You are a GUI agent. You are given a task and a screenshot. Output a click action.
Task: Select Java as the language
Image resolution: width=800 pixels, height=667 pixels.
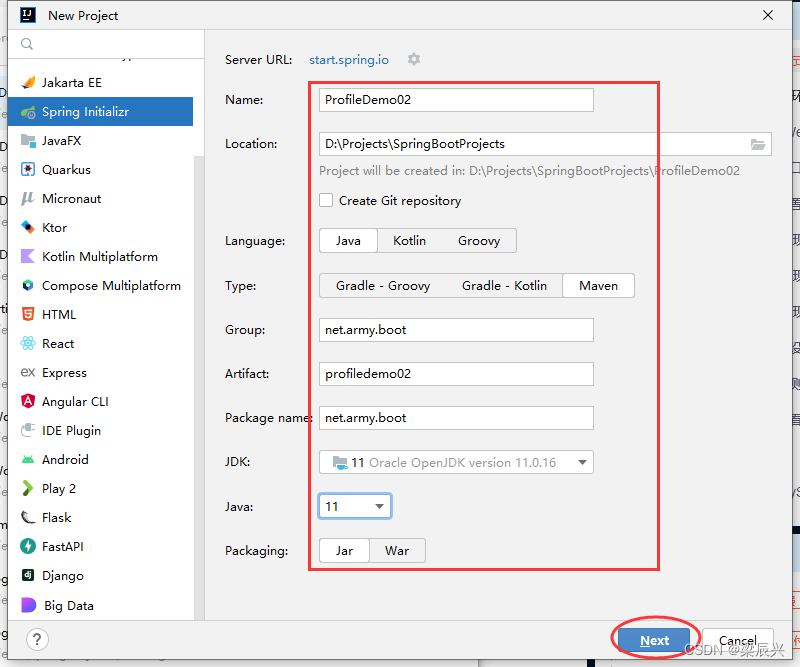point(348,240)
